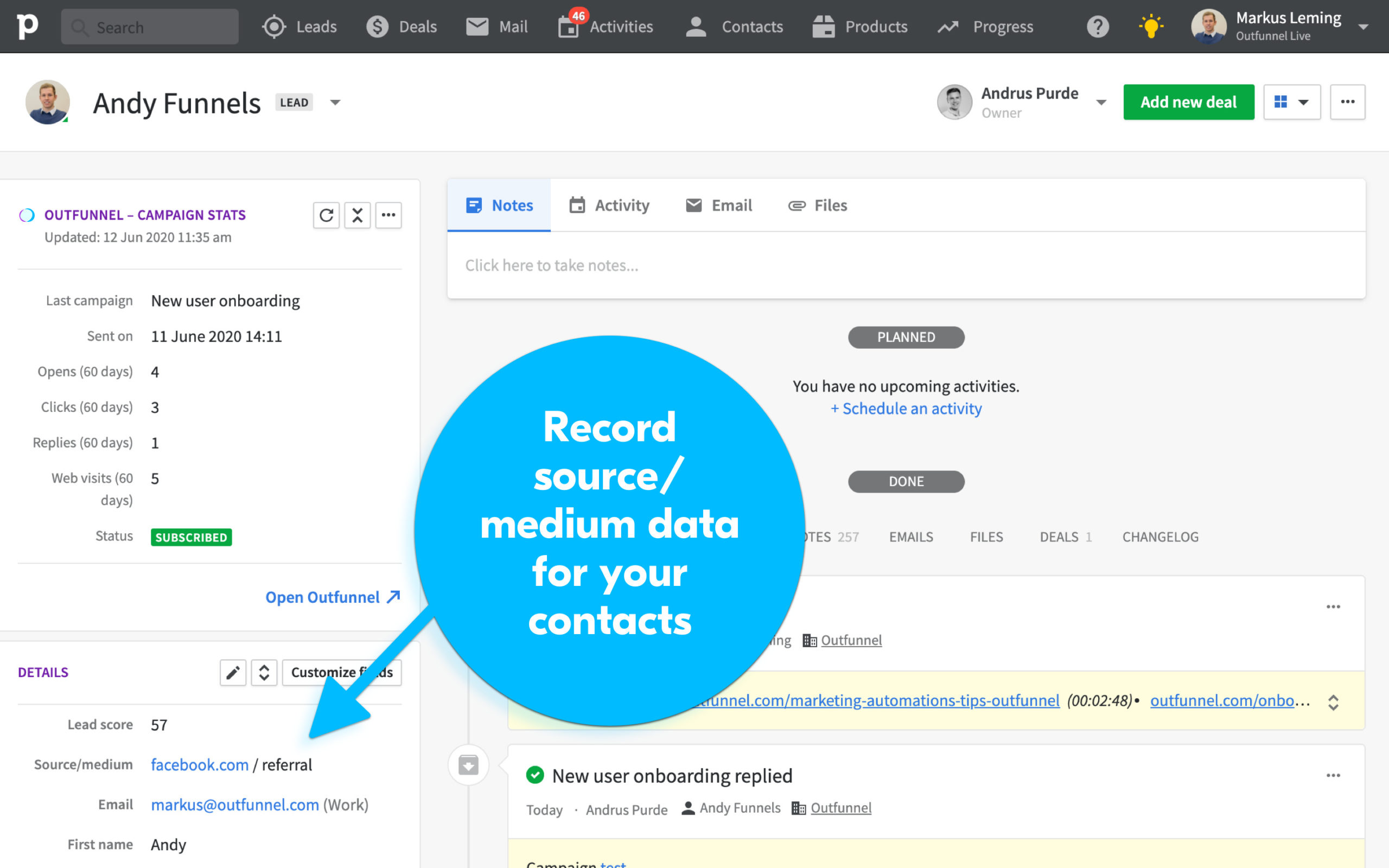Click the Progress navigation icon
Screen dimensions: 1389x868
point(949,26)
